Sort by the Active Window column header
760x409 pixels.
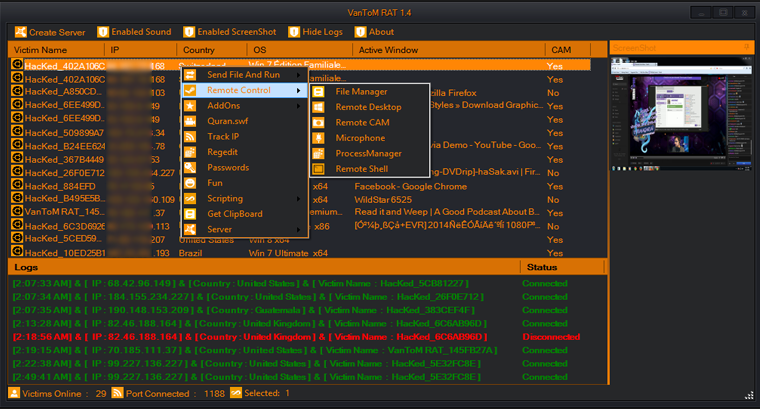pyautogui.click(x=449, y=50)
